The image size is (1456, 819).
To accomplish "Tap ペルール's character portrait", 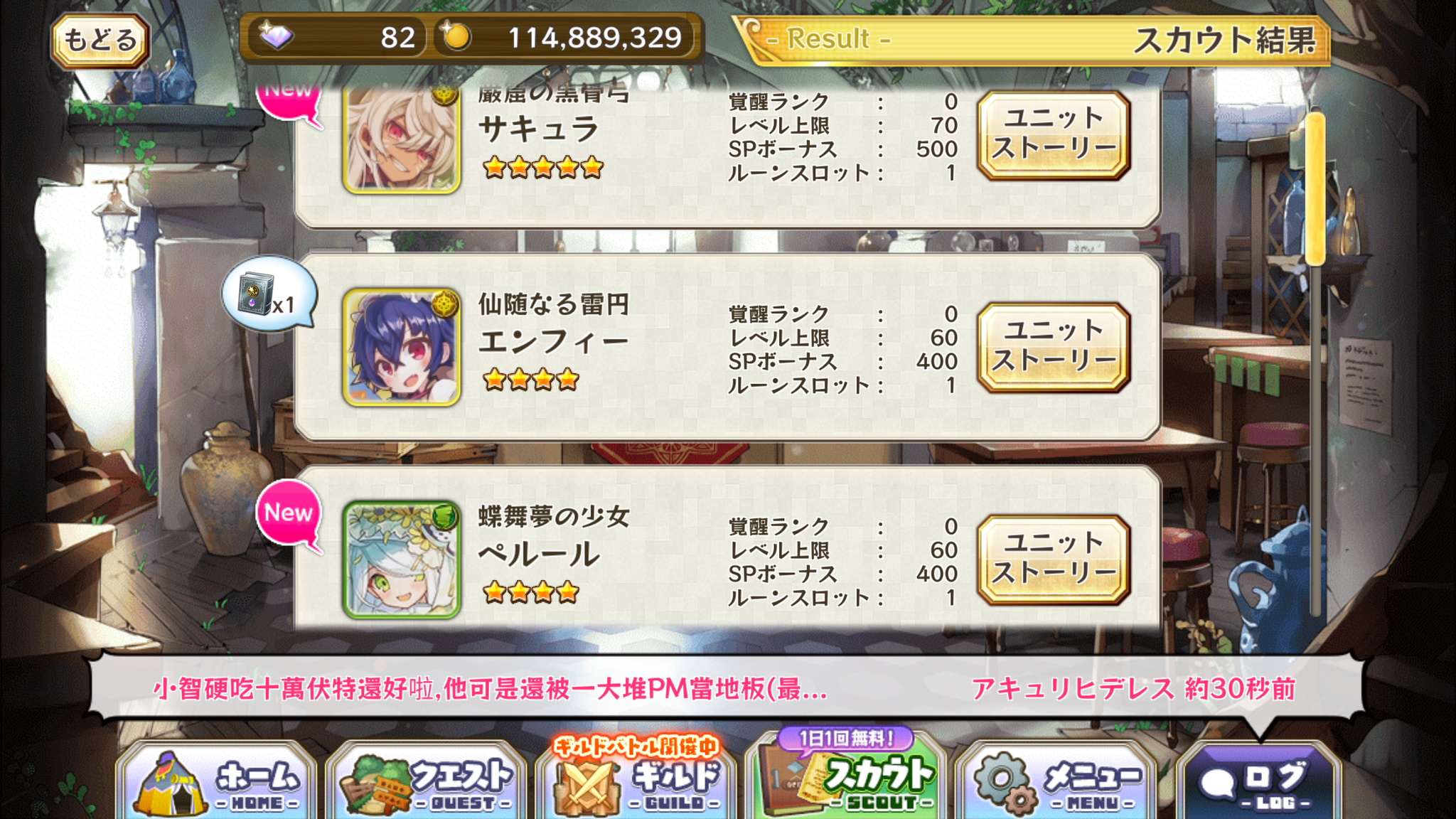I will (x=402, y=560).
